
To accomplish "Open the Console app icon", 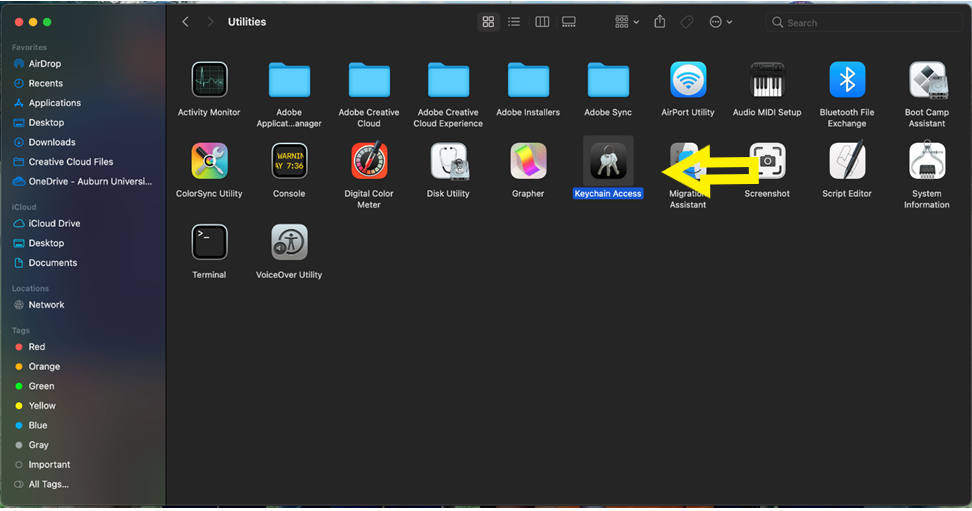I will pyautogui.click(x=289, y=161).
